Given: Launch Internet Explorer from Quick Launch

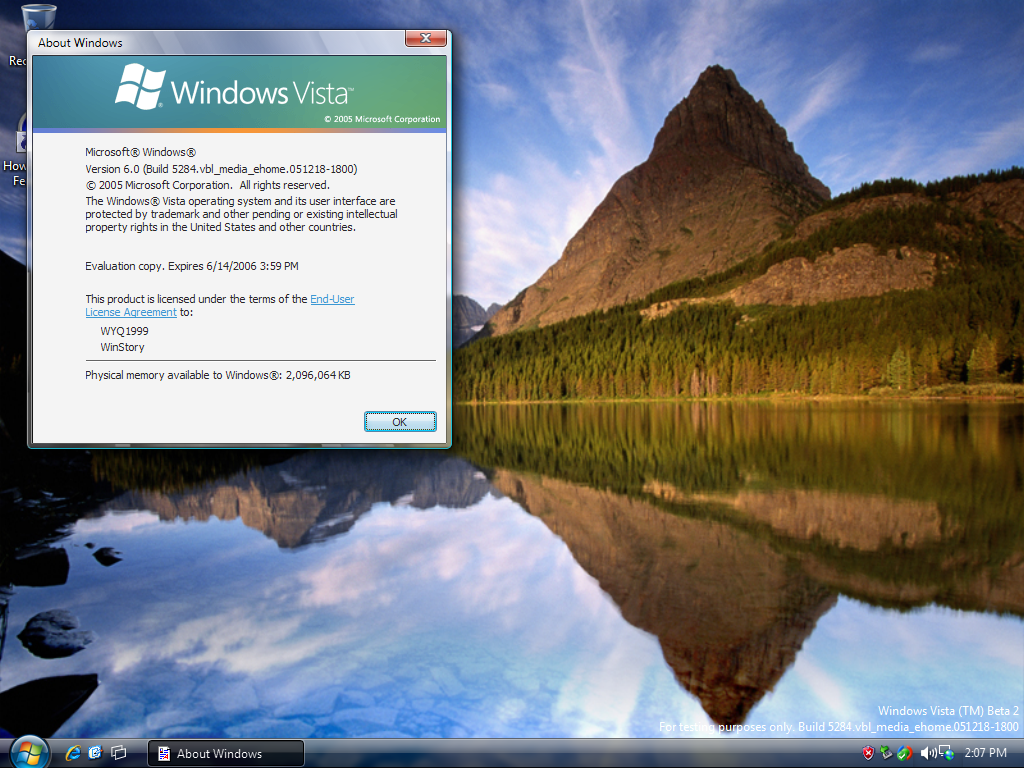Looking at the screenshot, I should tap(72, 753).
